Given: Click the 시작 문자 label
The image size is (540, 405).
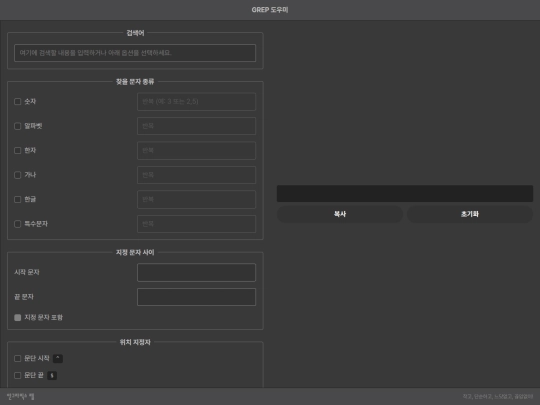Looking at the screenshot, I should 27,272.
